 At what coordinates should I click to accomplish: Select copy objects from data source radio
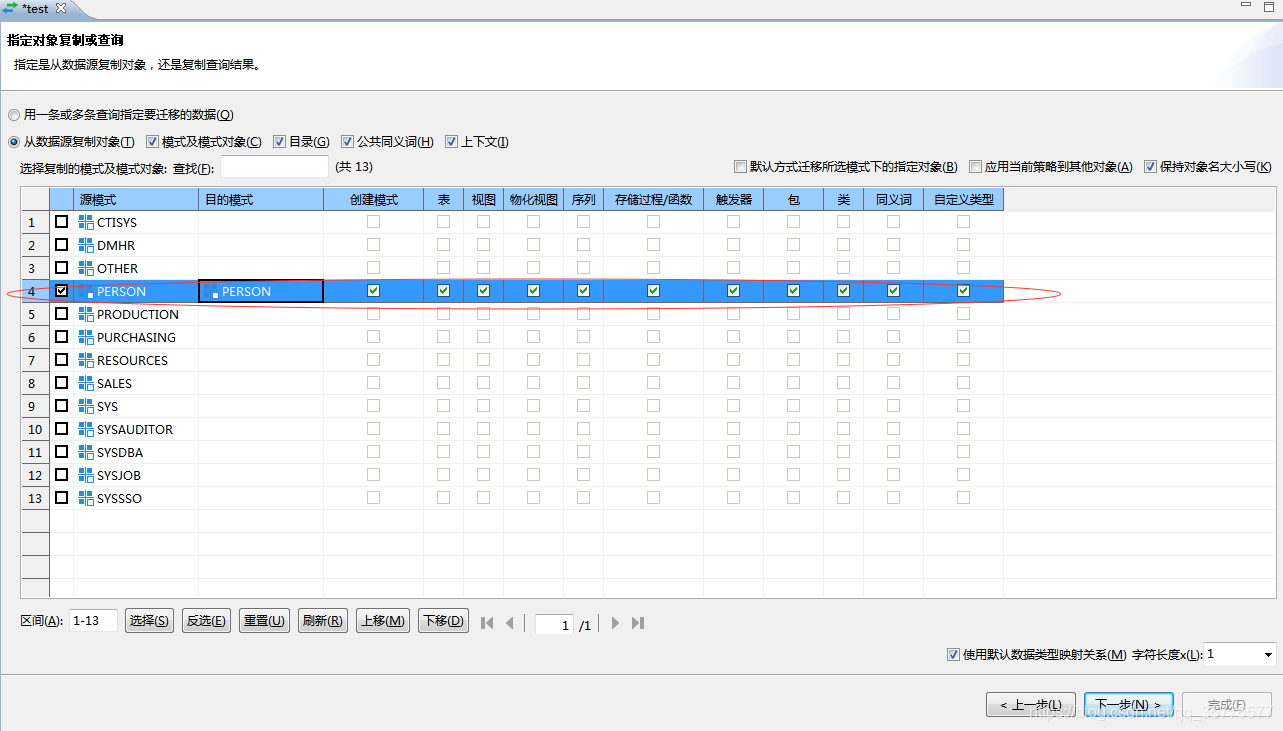14,142
